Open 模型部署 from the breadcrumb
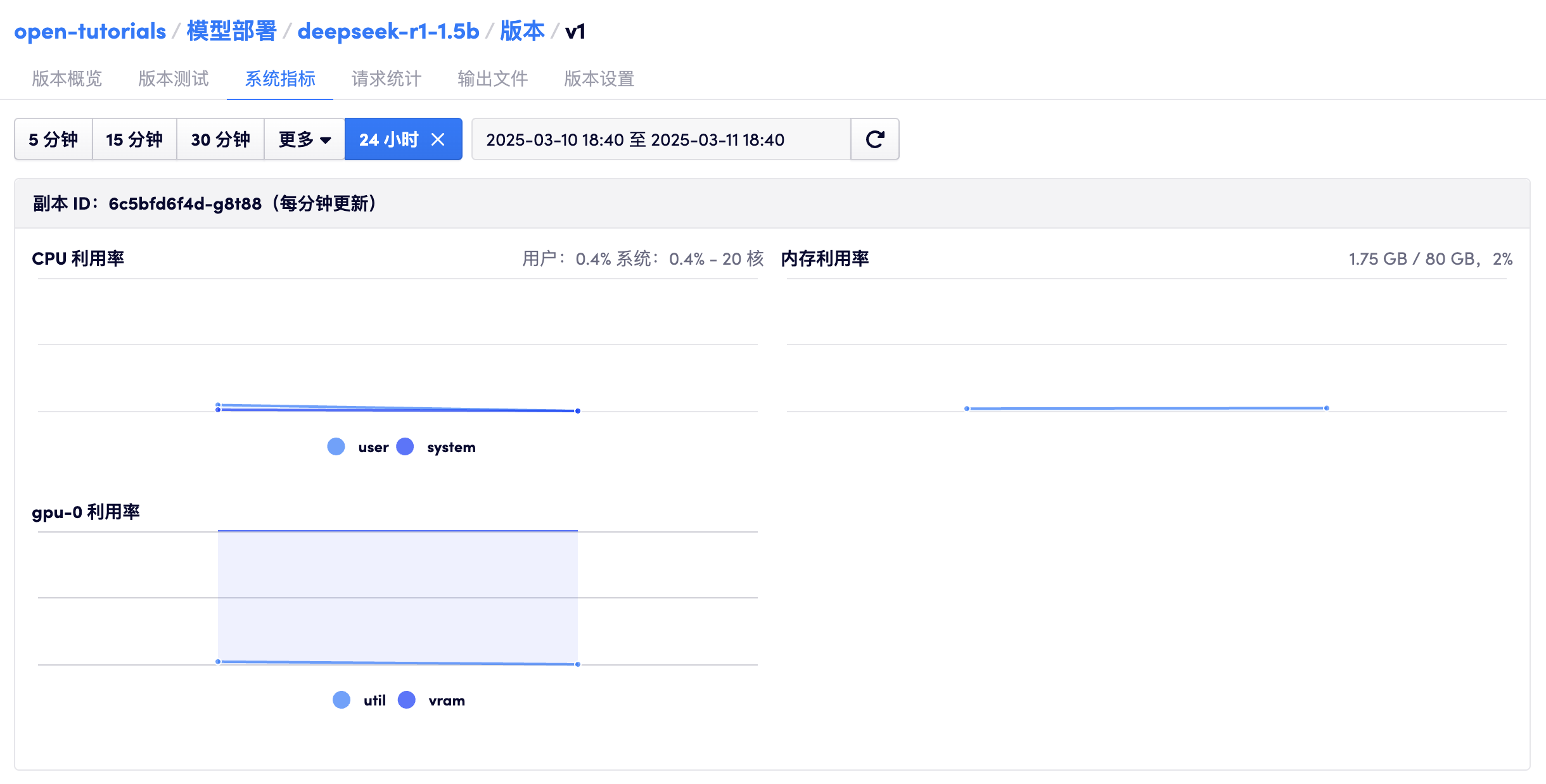This screenshot has height=784, width=1546. [231, 30]
